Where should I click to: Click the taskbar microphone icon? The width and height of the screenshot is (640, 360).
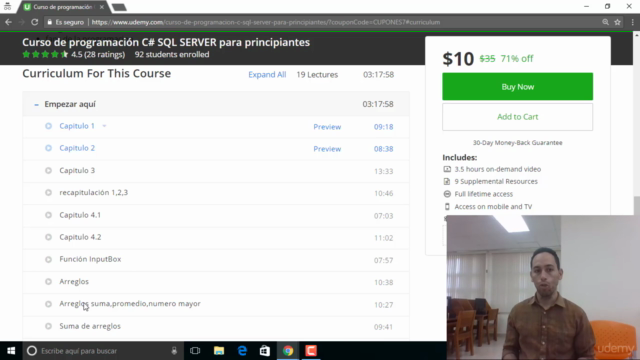tap(174, 351)
